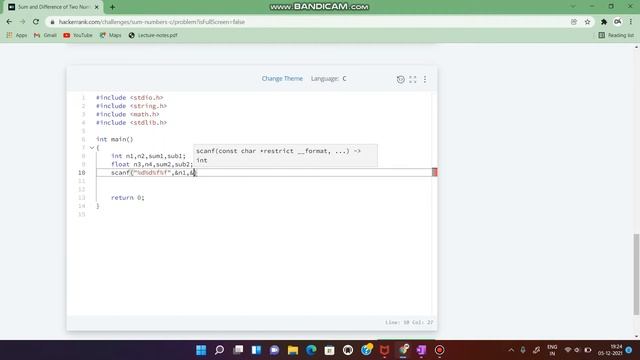Click the microphone tray icon
This screenshot has width=640, height=360.
point(523,350)
